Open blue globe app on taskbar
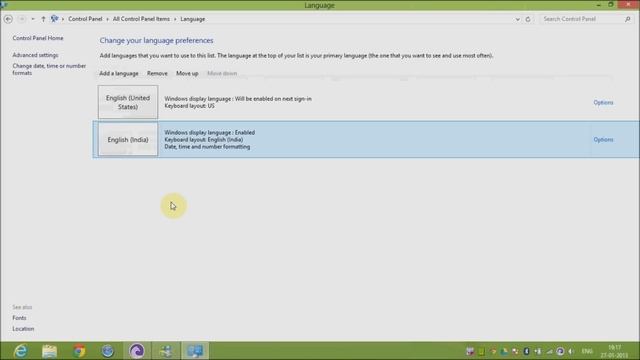Image resolution: width=640 pixels, height=360 pixels. click(x=108, y=351)
